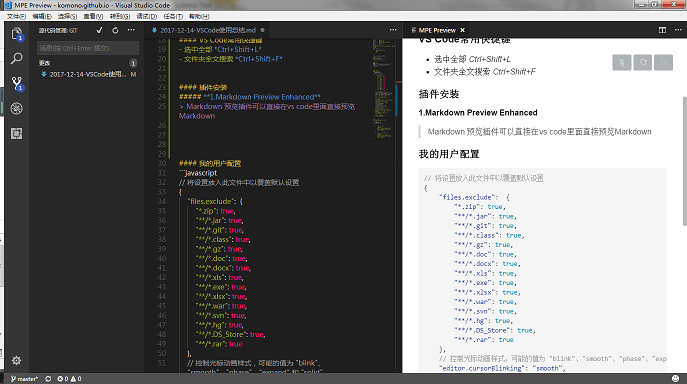
Task: Refresh the source control panel
Action: click(115, 30)
